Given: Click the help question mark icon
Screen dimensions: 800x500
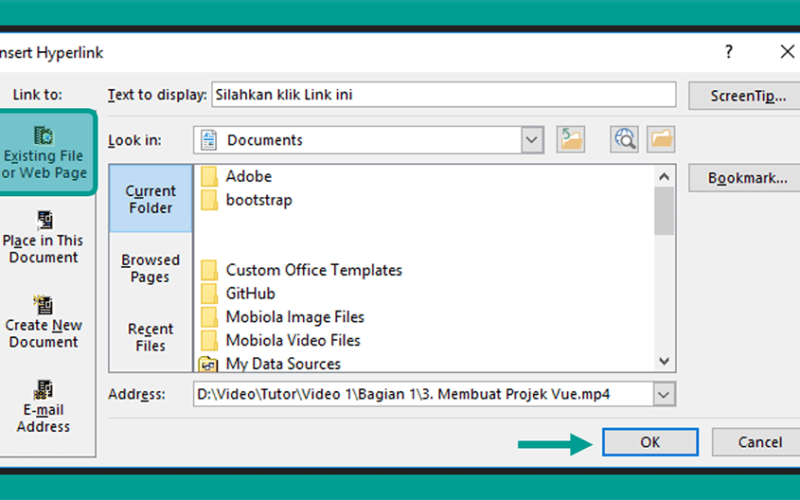Looking at the screenshot, I should tap(729, 52).
